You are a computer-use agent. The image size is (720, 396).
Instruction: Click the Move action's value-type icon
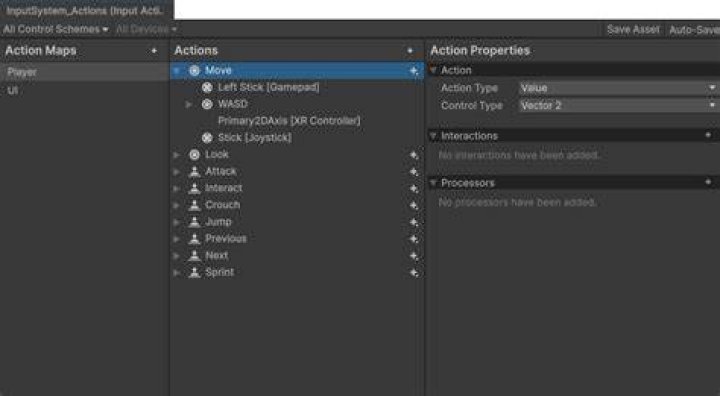pos(195,70)
